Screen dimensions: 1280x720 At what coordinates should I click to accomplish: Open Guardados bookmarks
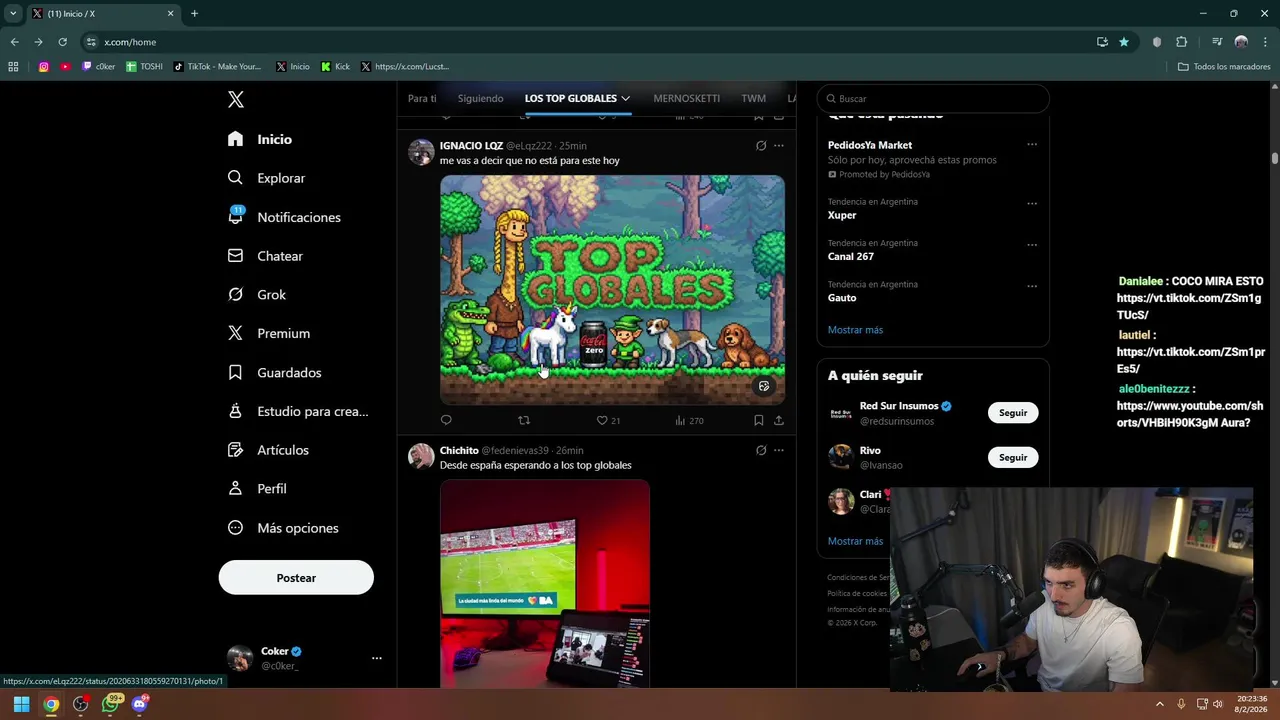click(275, 372)
